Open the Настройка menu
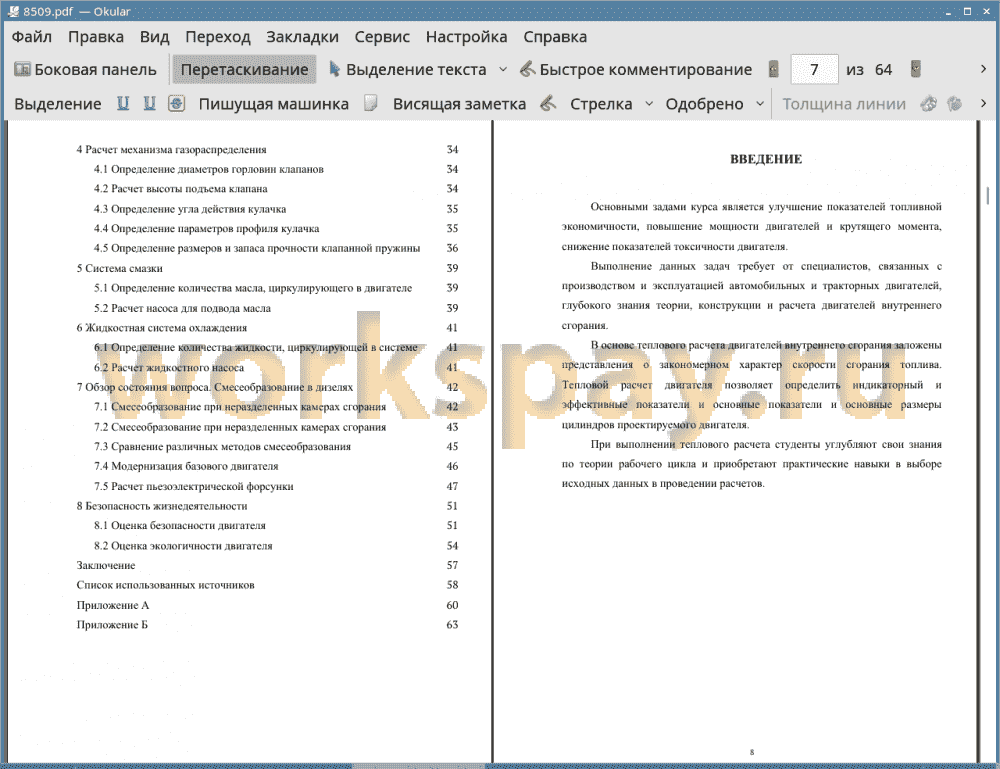This screenshot has height=769, width=1000. tap(466, 37)
